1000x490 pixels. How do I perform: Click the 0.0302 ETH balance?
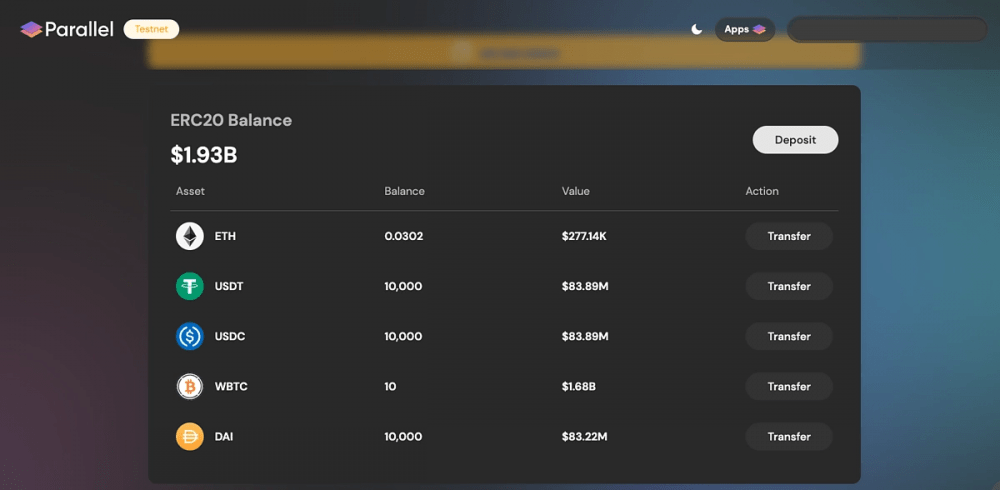(404, 236)
